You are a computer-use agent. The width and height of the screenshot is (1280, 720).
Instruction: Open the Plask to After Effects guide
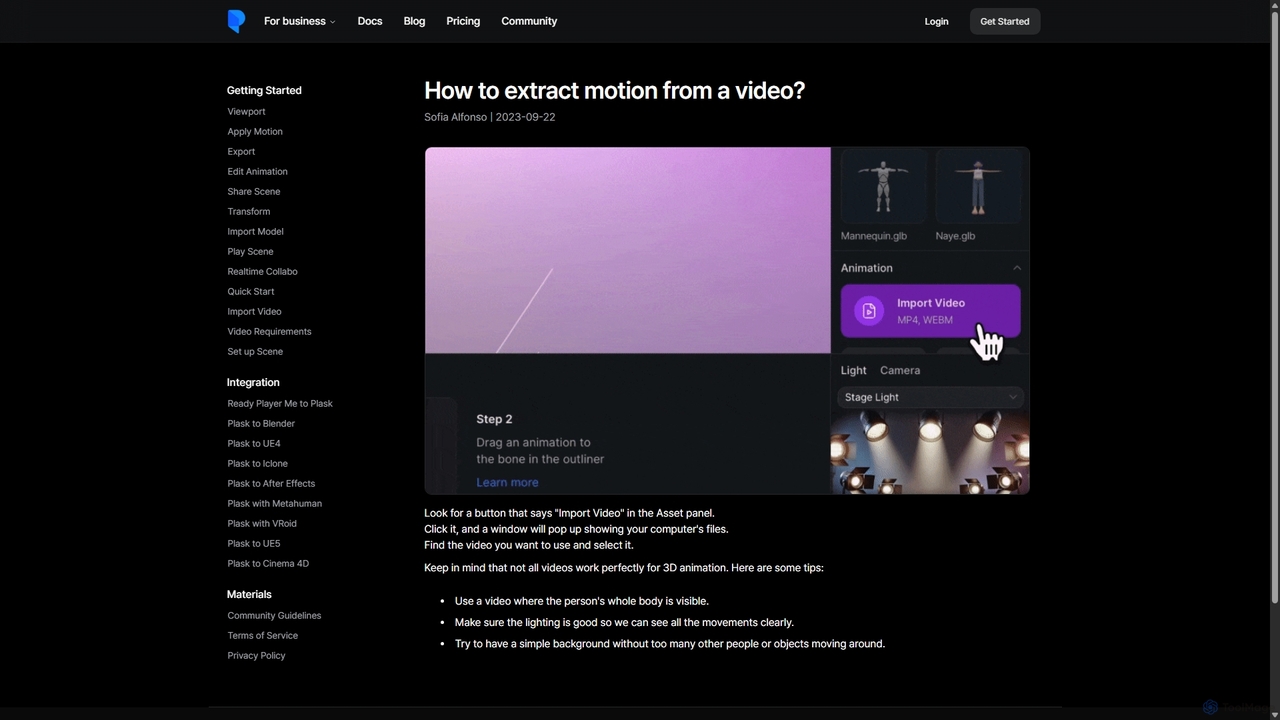click(x=271, y=484)
